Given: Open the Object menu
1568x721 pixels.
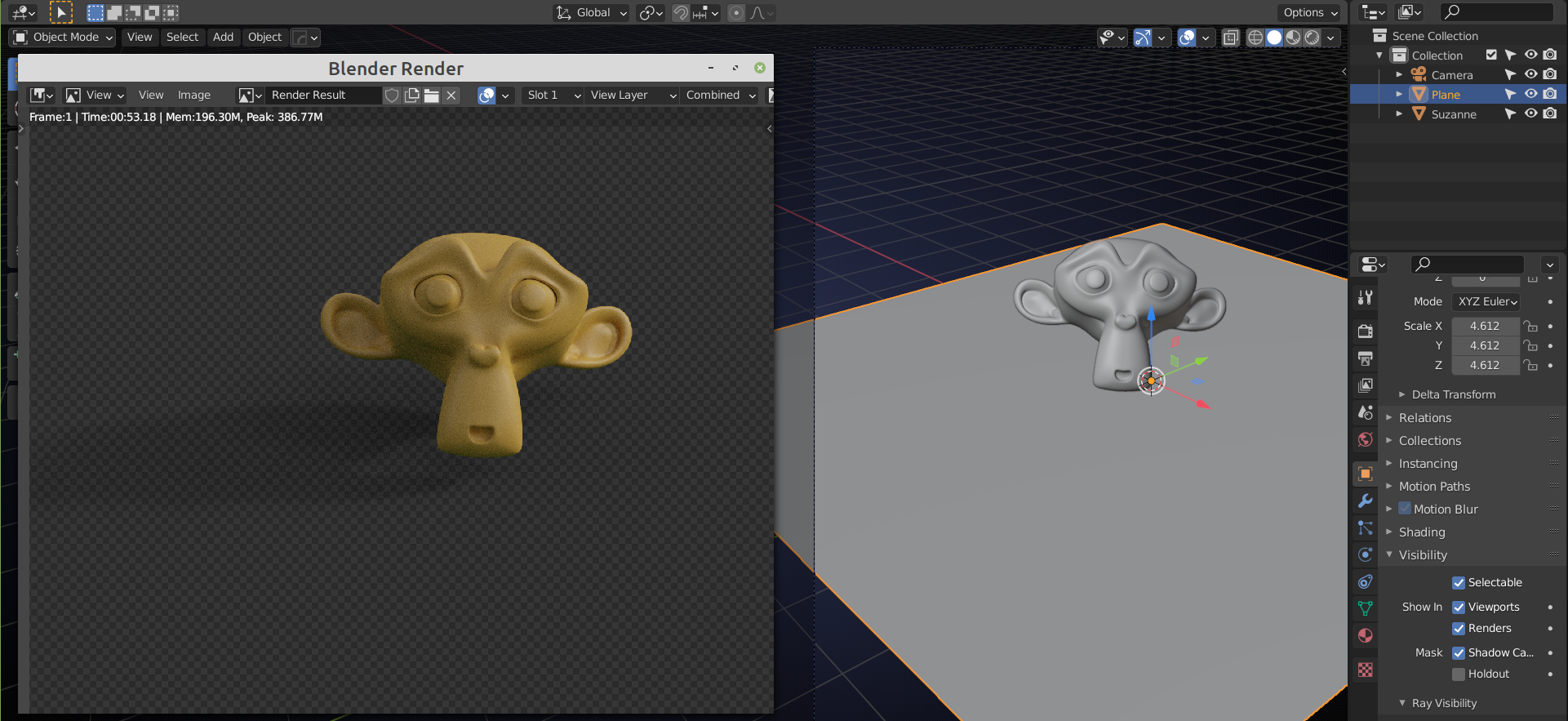Looking at the screenshot, I should point(264,38).
